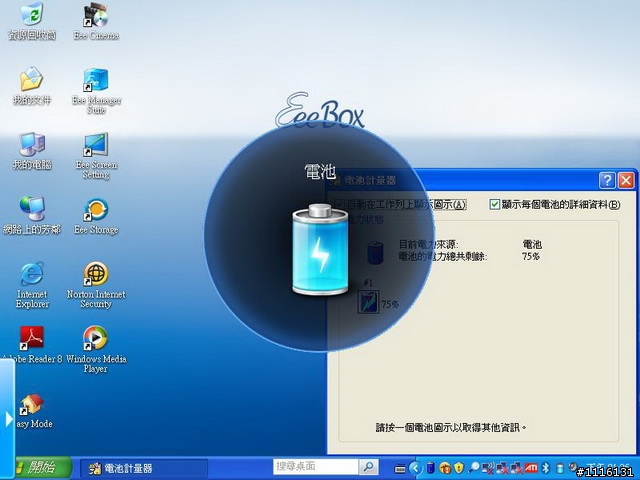
Task: Click the hint text 請按一個電池圖示以取得其他資訊
Action: (451, 428)
